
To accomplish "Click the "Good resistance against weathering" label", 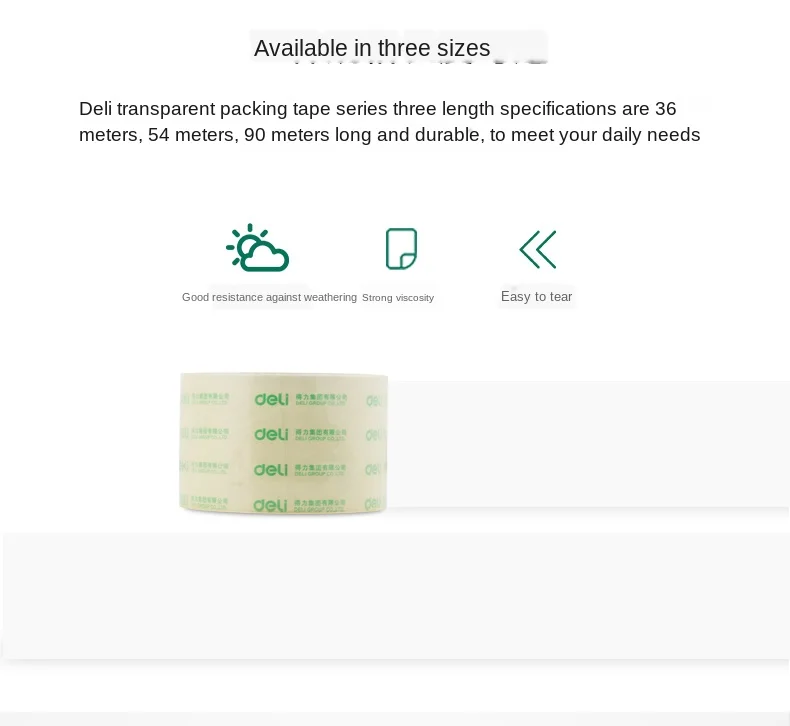I will [269, 297].
